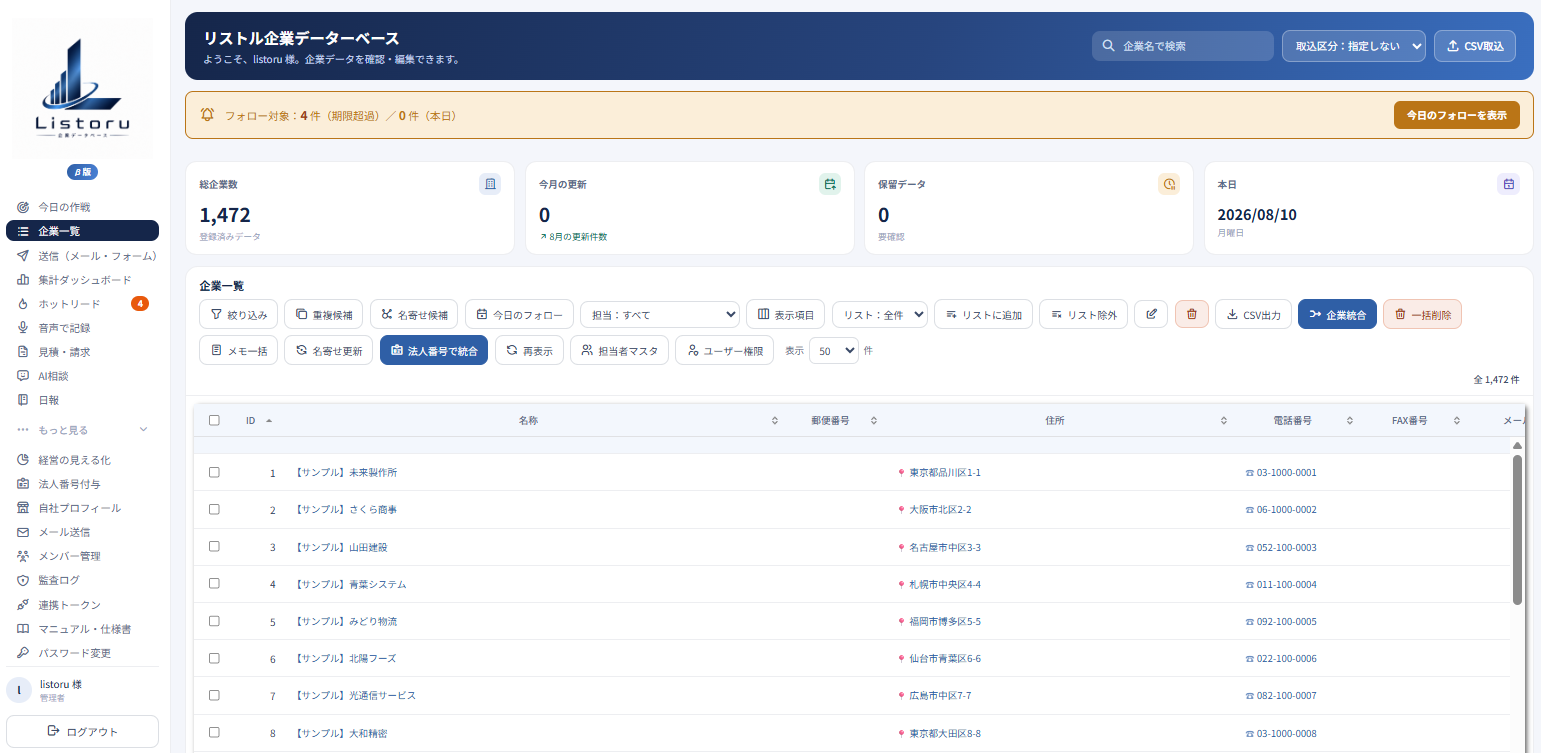Screen dimensions: 1541x753
Task: Open AI相談 in sidebar
Action: pos(82,376)
